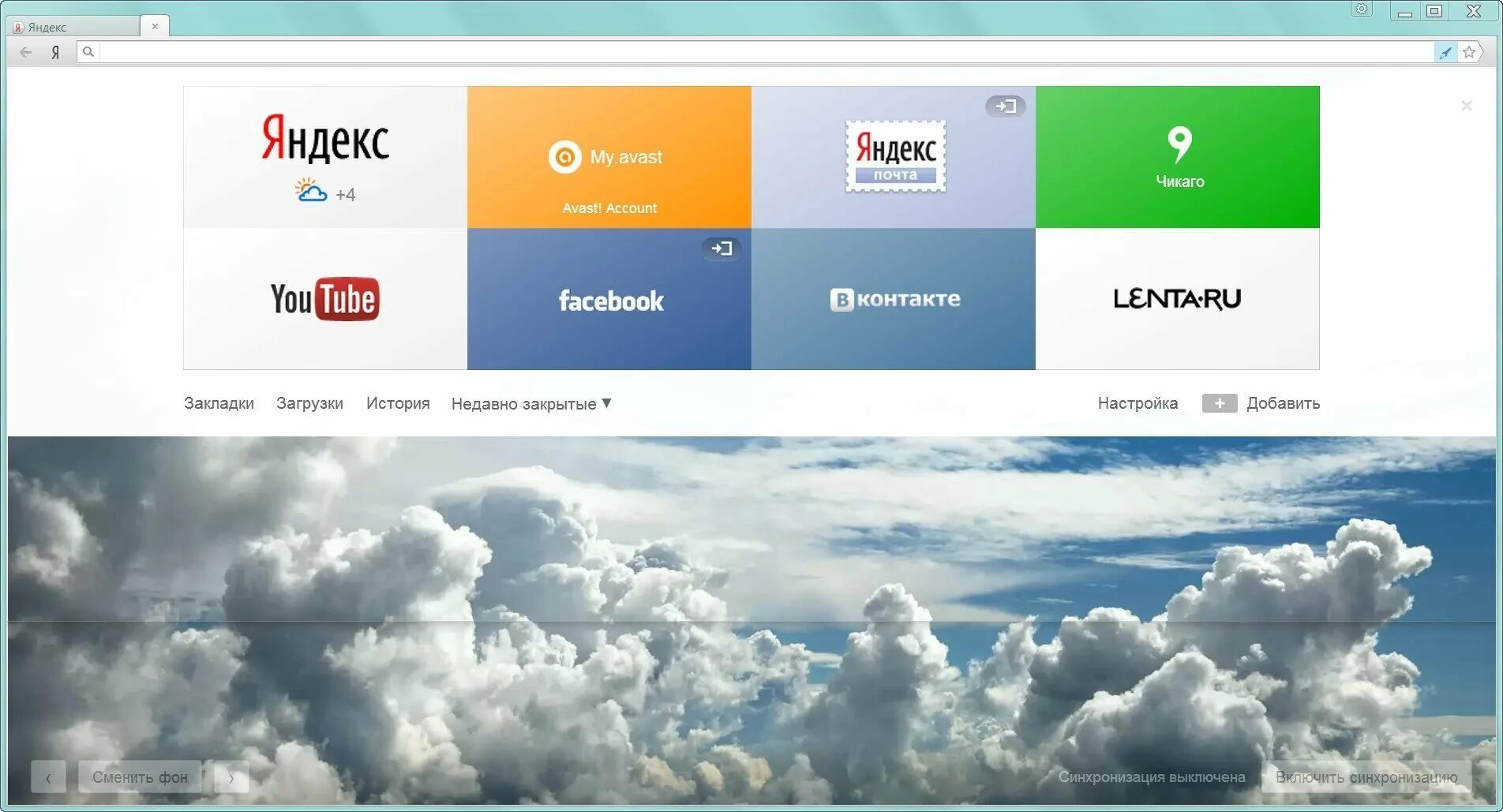Click Добавить link

(1283, 403)
